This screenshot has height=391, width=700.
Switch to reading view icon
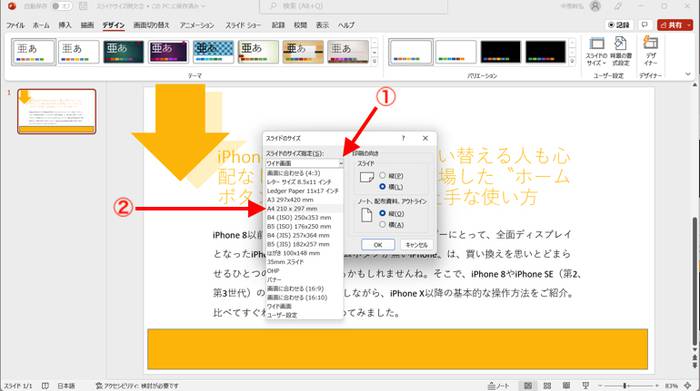point(566,386)
